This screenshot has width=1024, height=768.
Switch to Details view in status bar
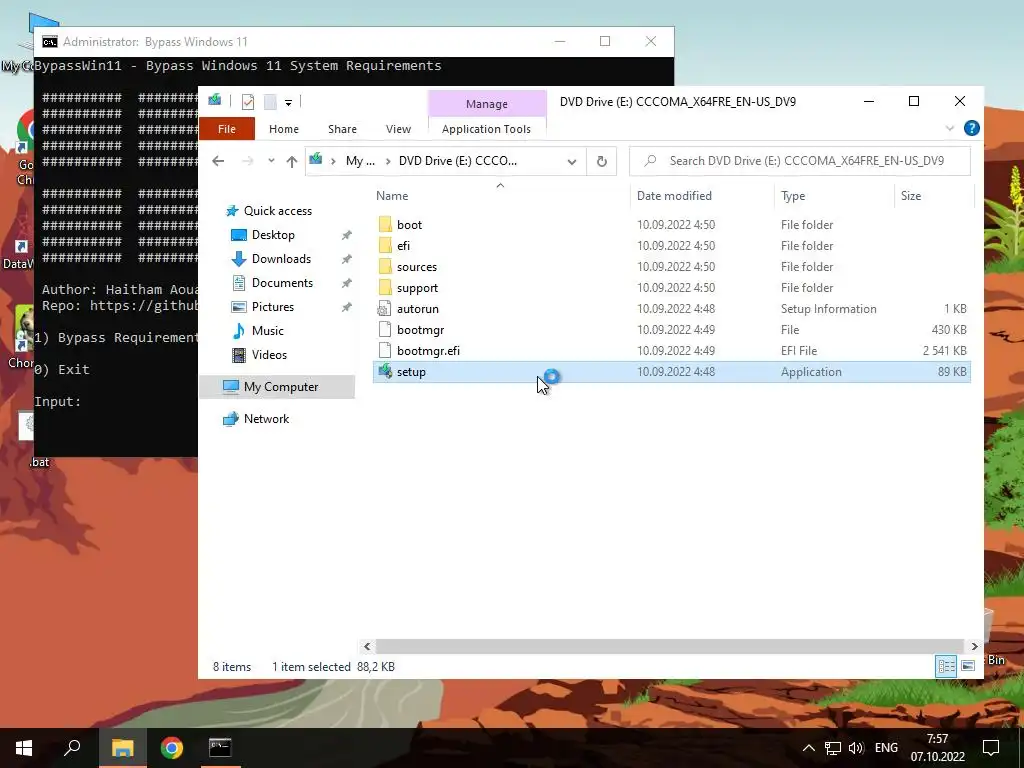946,666
